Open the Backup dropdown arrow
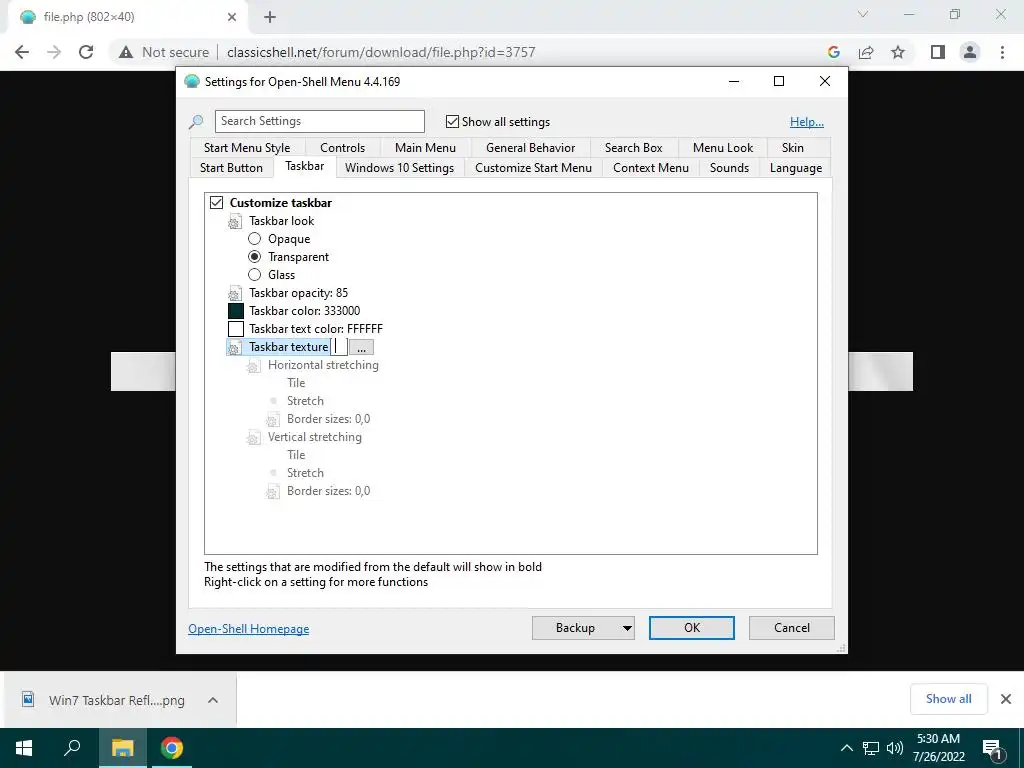The height and width of the screenshot is (768, 1024). [626, 628]
